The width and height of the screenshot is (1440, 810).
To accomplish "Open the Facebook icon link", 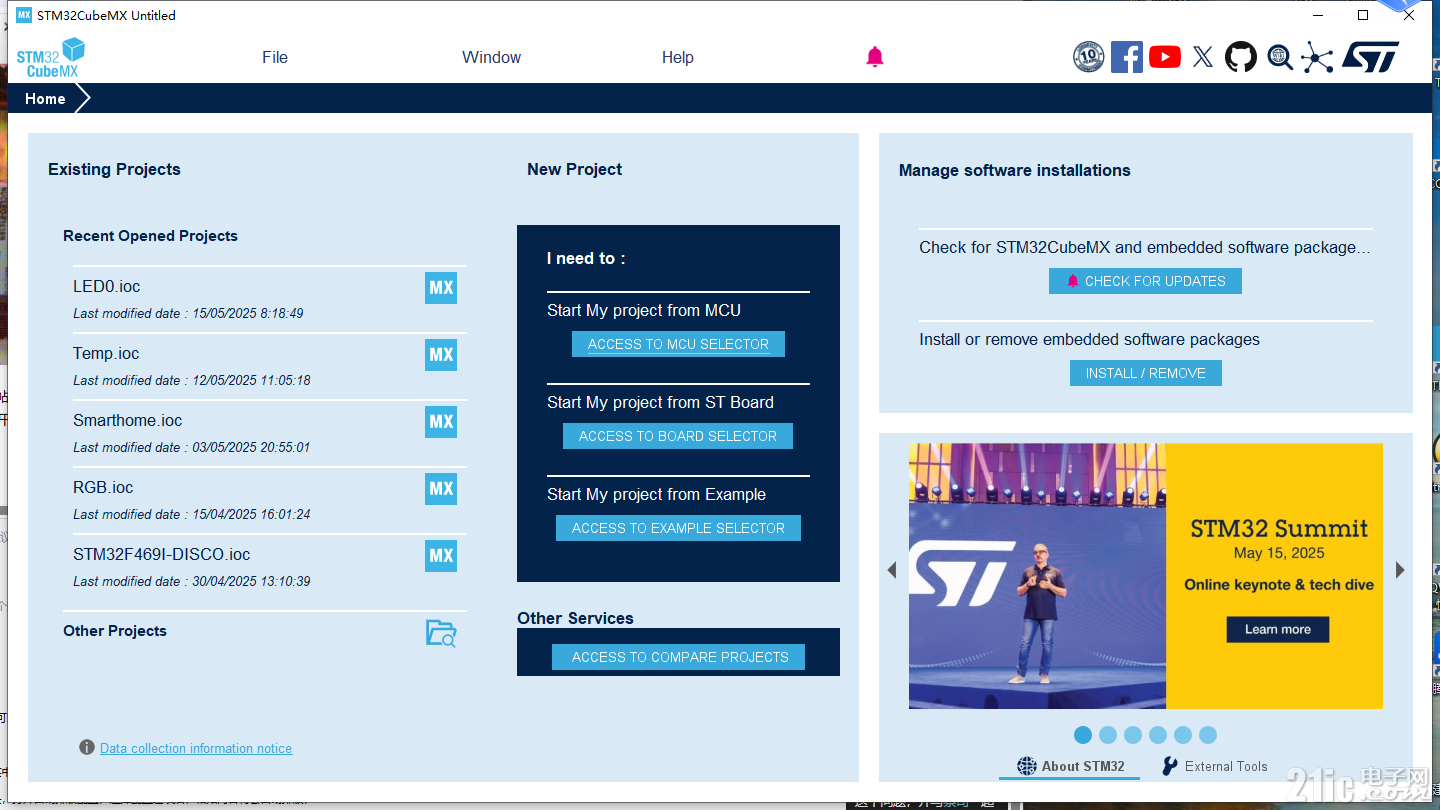I will click(x=1127, y=57).
